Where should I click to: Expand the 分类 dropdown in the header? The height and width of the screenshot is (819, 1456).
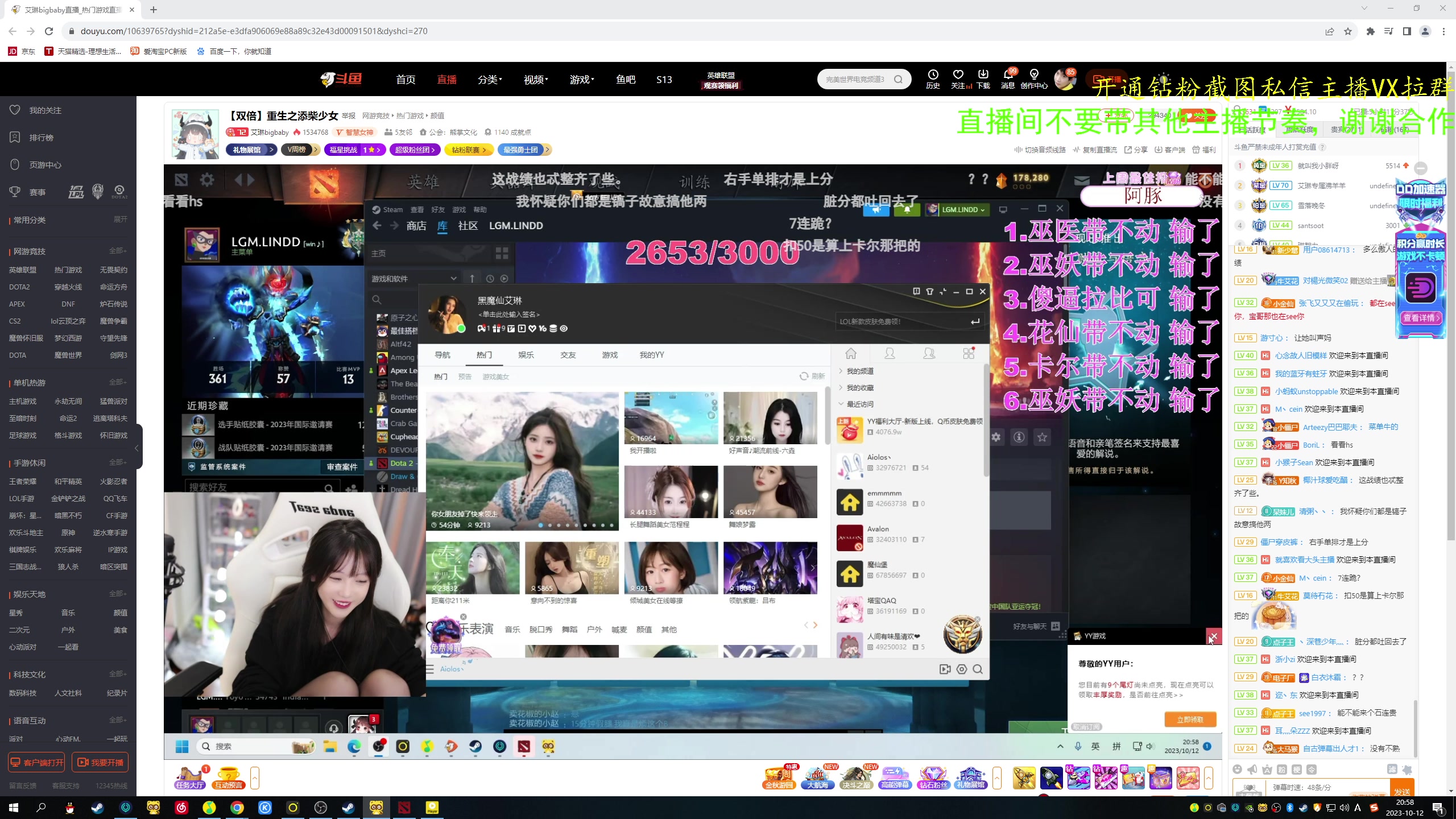[490, 80]
